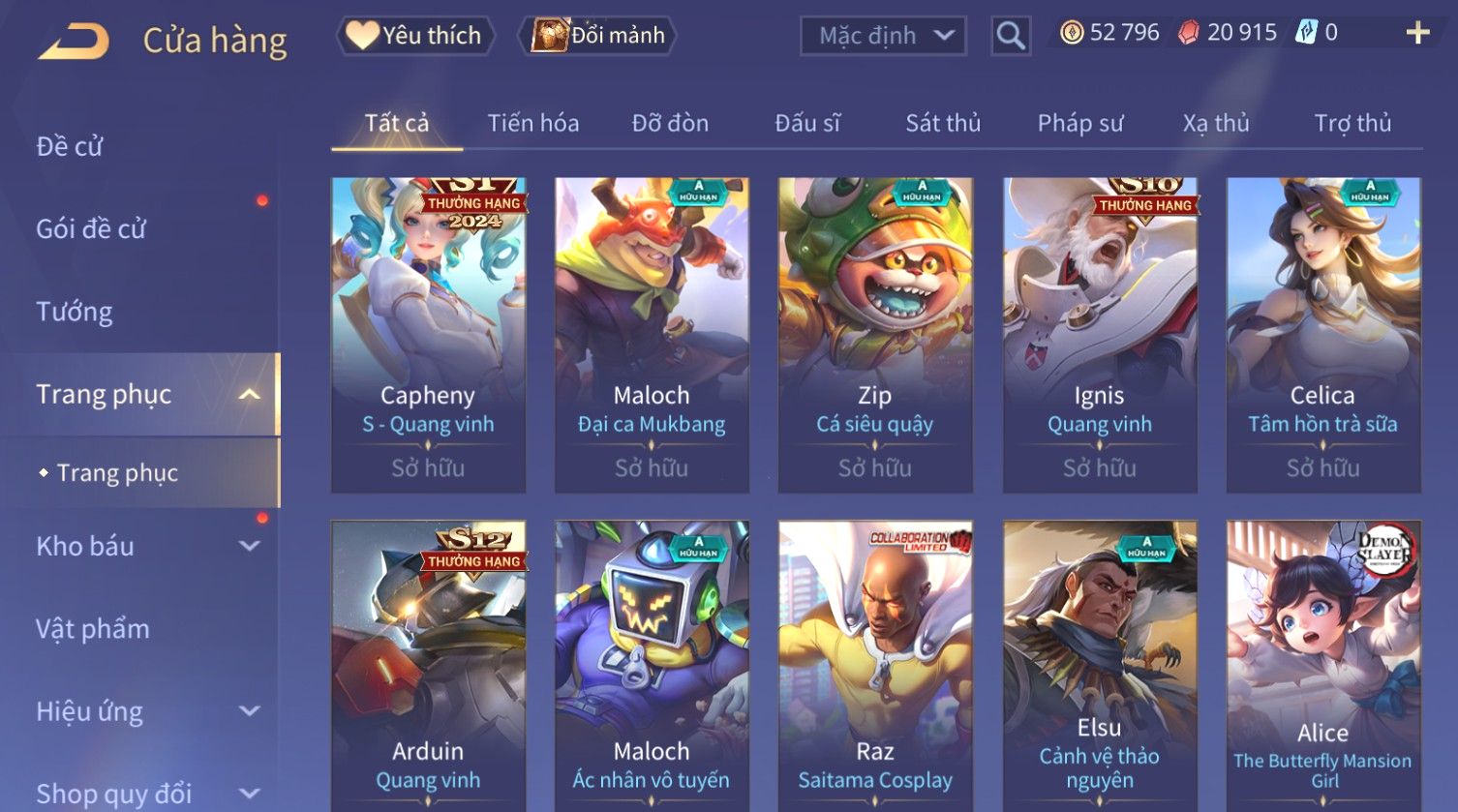Open Gói đề cử in sidebar

click(x=91, y=229)
